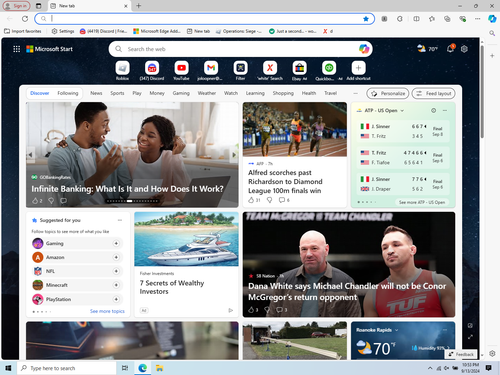Follow the PlayStation topic
500x375 pixels.
(116, 299)
